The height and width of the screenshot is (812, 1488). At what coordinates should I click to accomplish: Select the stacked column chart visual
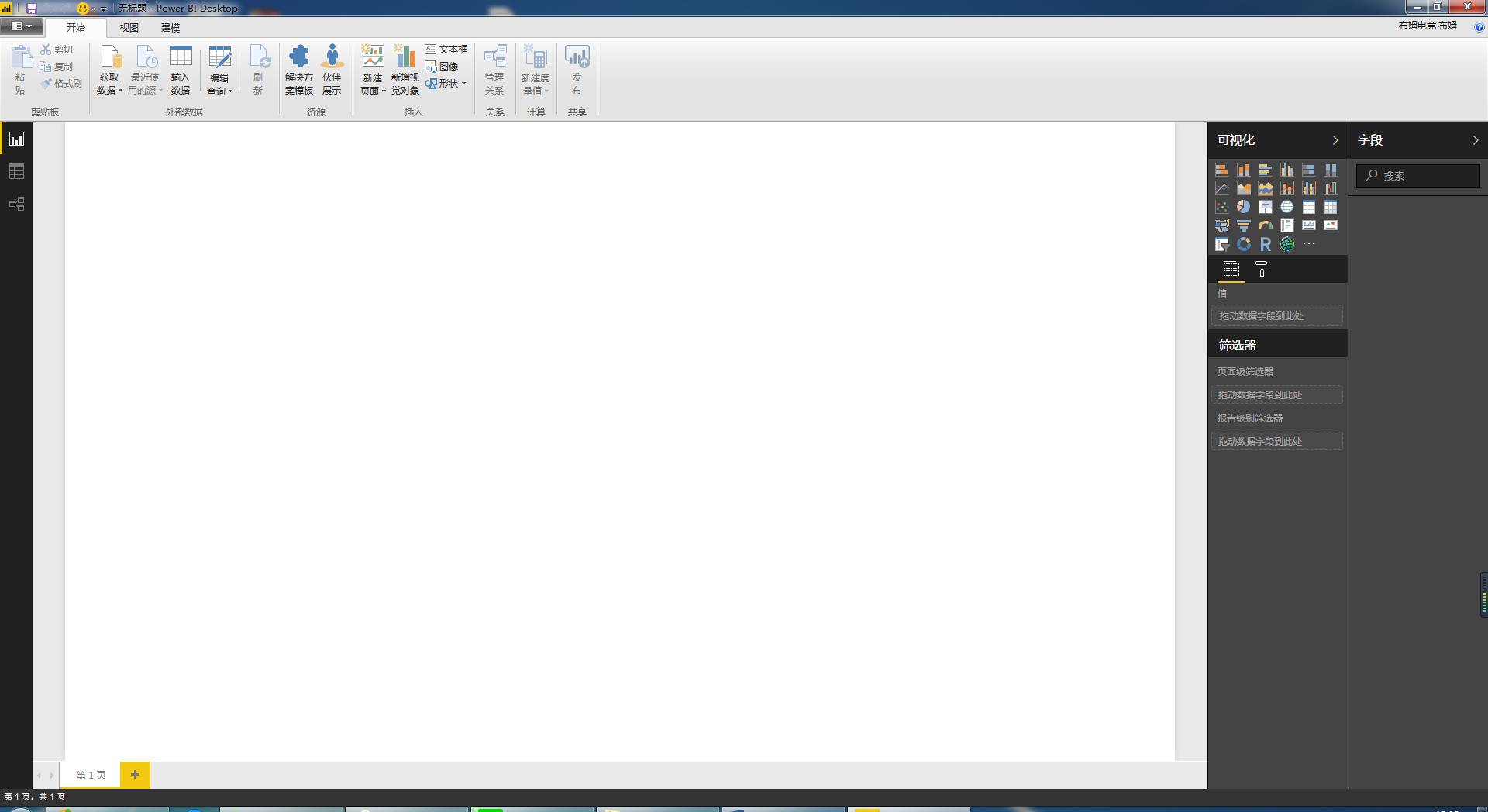coord(1243,170)
